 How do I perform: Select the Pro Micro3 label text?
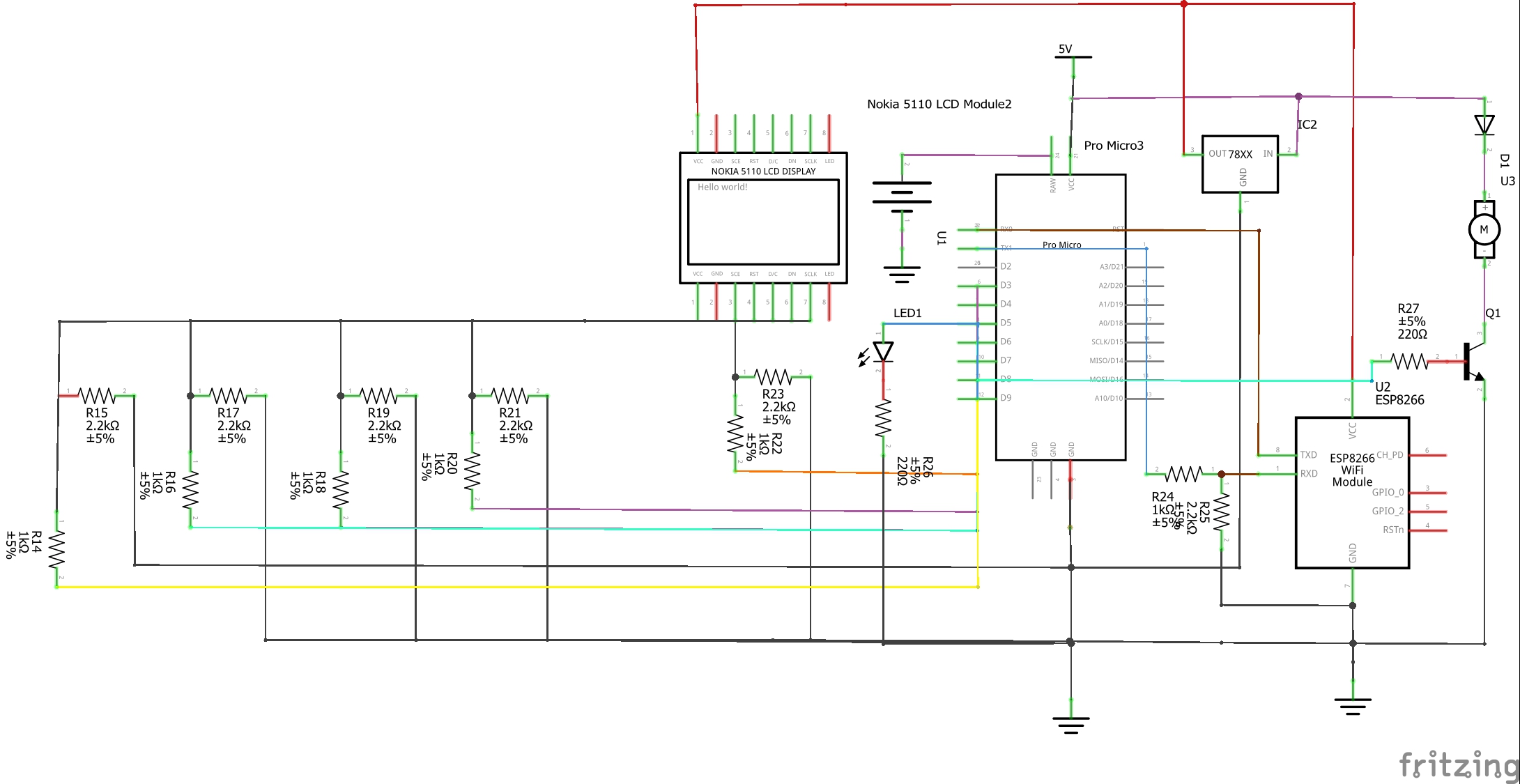1113,146
